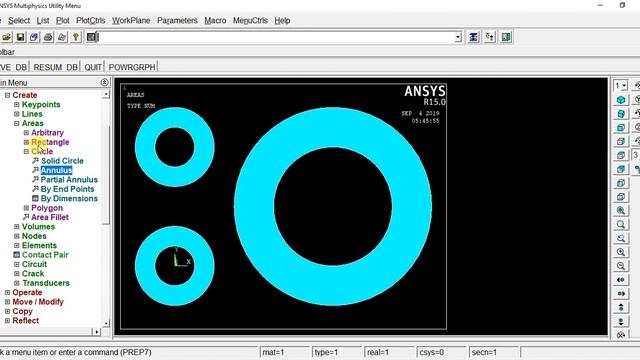Image resolution: width=640 pixels, height=360 pixels.
Task: Click the csys=0 status bar entry
Action: coord(441,352)
